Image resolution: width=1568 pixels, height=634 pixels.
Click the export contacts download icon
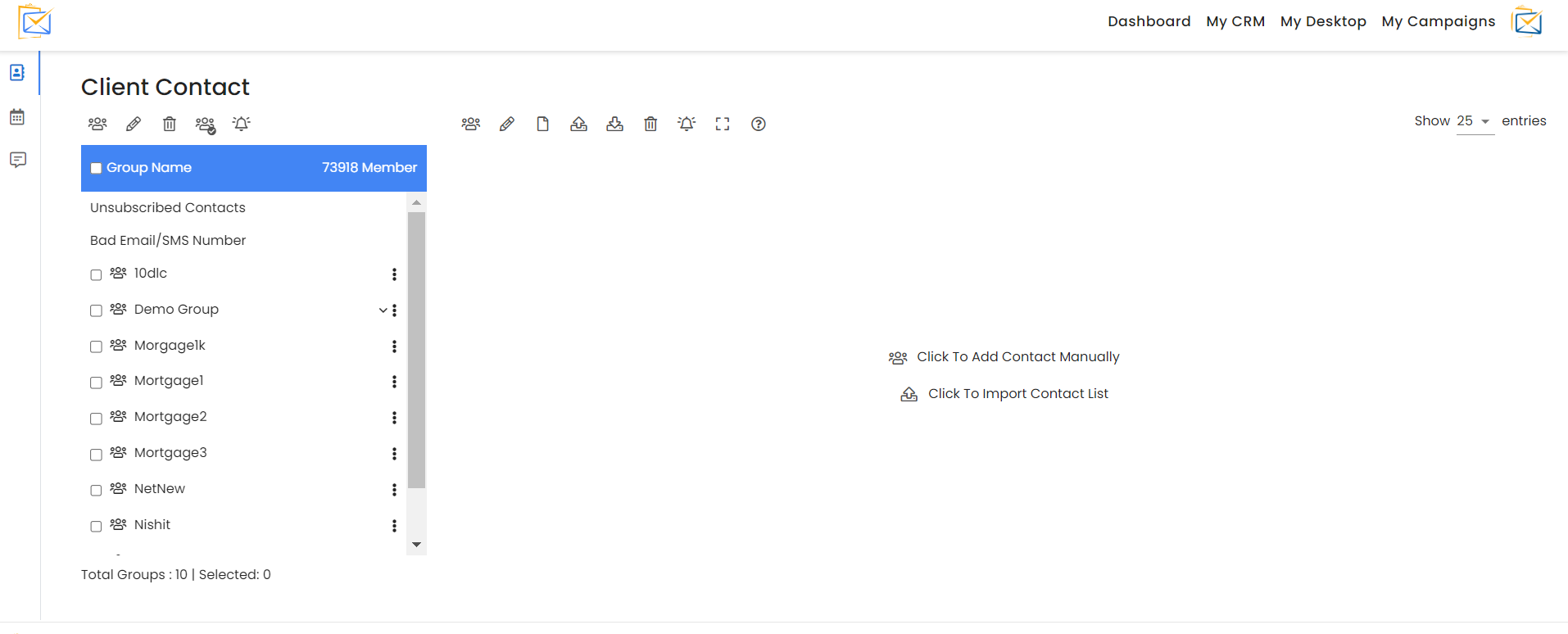pyautogui.click(x=614, y=124)
